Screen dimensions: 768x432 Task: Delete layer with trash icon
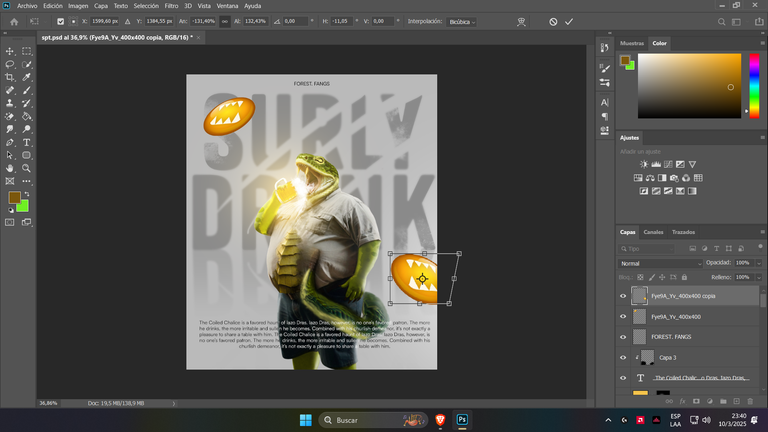coord(750,401)
